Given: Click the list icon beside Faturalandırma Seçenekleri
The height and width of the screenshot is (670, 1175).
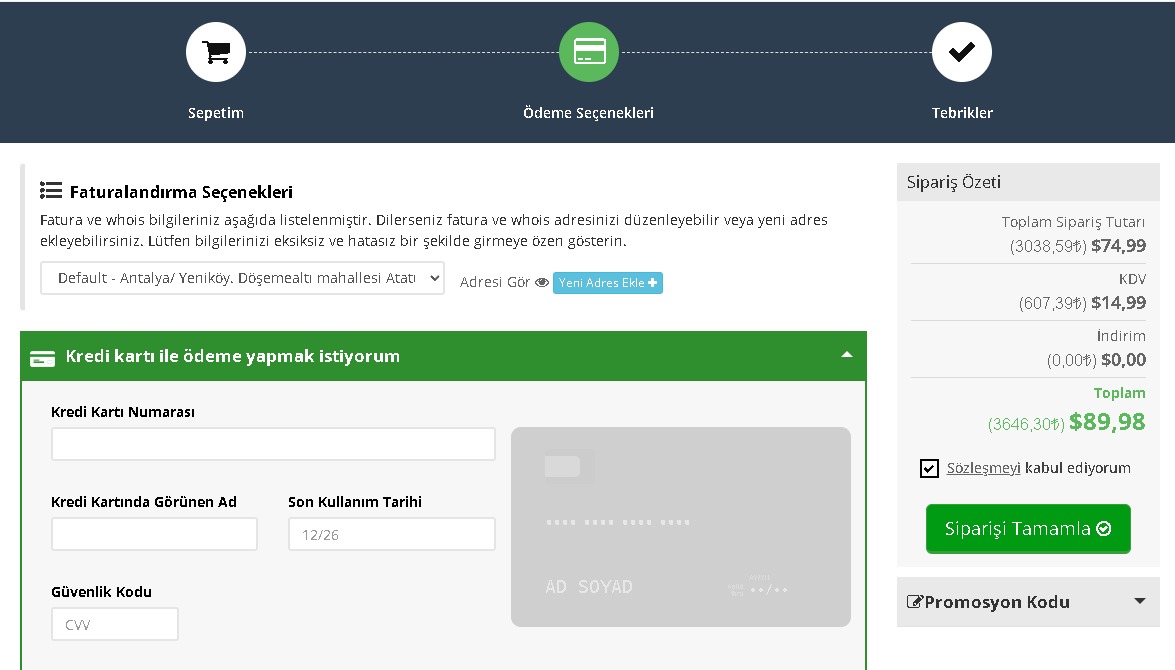Looking at the screenshot, I should [x=51, y=191].
